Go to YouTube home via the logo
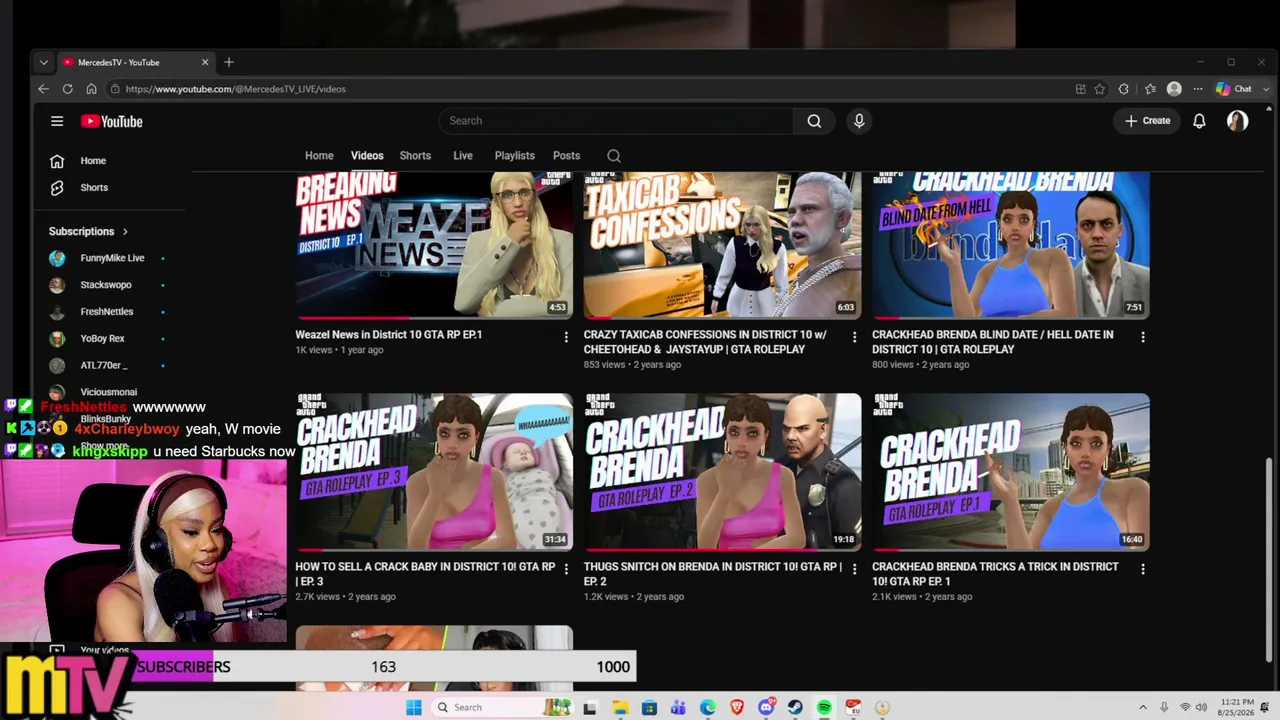The image size is (1280, 720). pos(112,121)
